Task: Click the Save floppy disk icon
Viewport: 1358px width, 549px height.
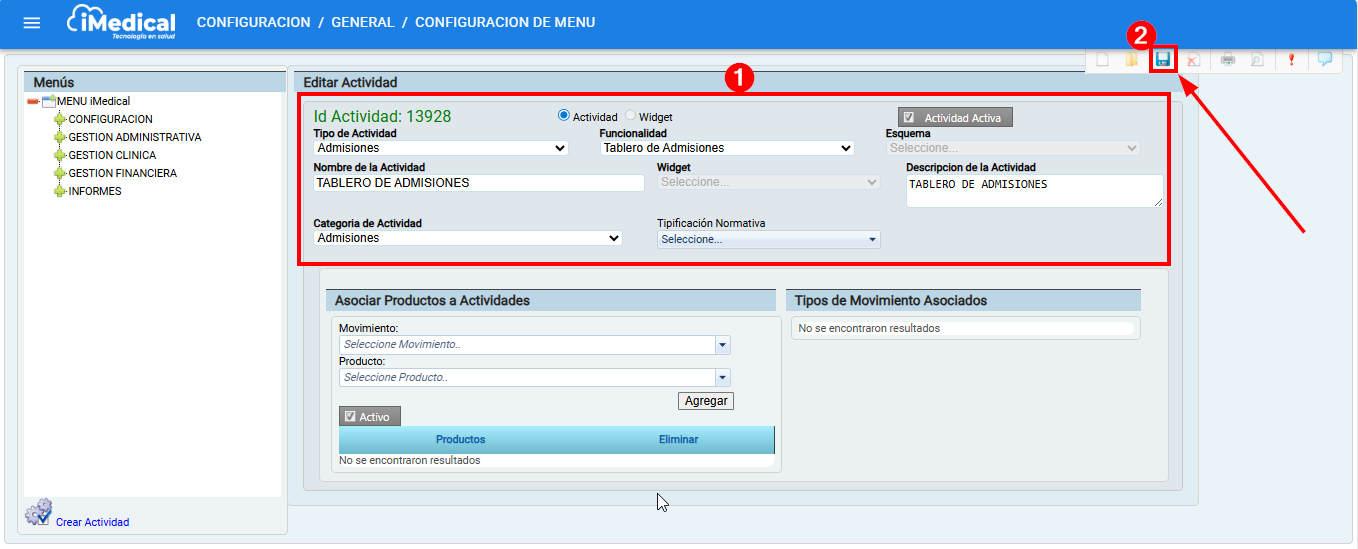Action: pos(1162,60)
